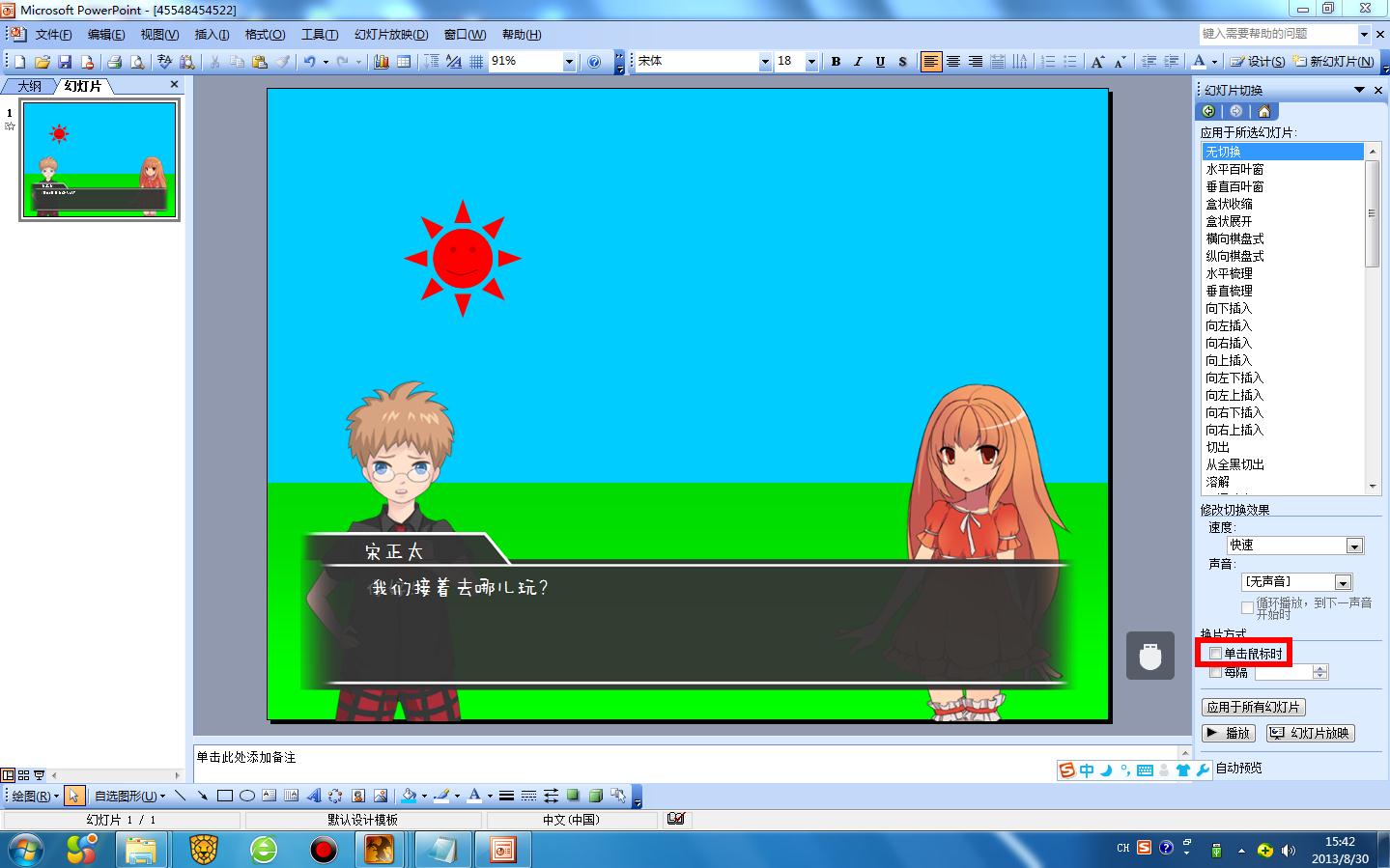
Task: Click the font color swatch in Drawing toolbar
Action: (x=474, y=796)
